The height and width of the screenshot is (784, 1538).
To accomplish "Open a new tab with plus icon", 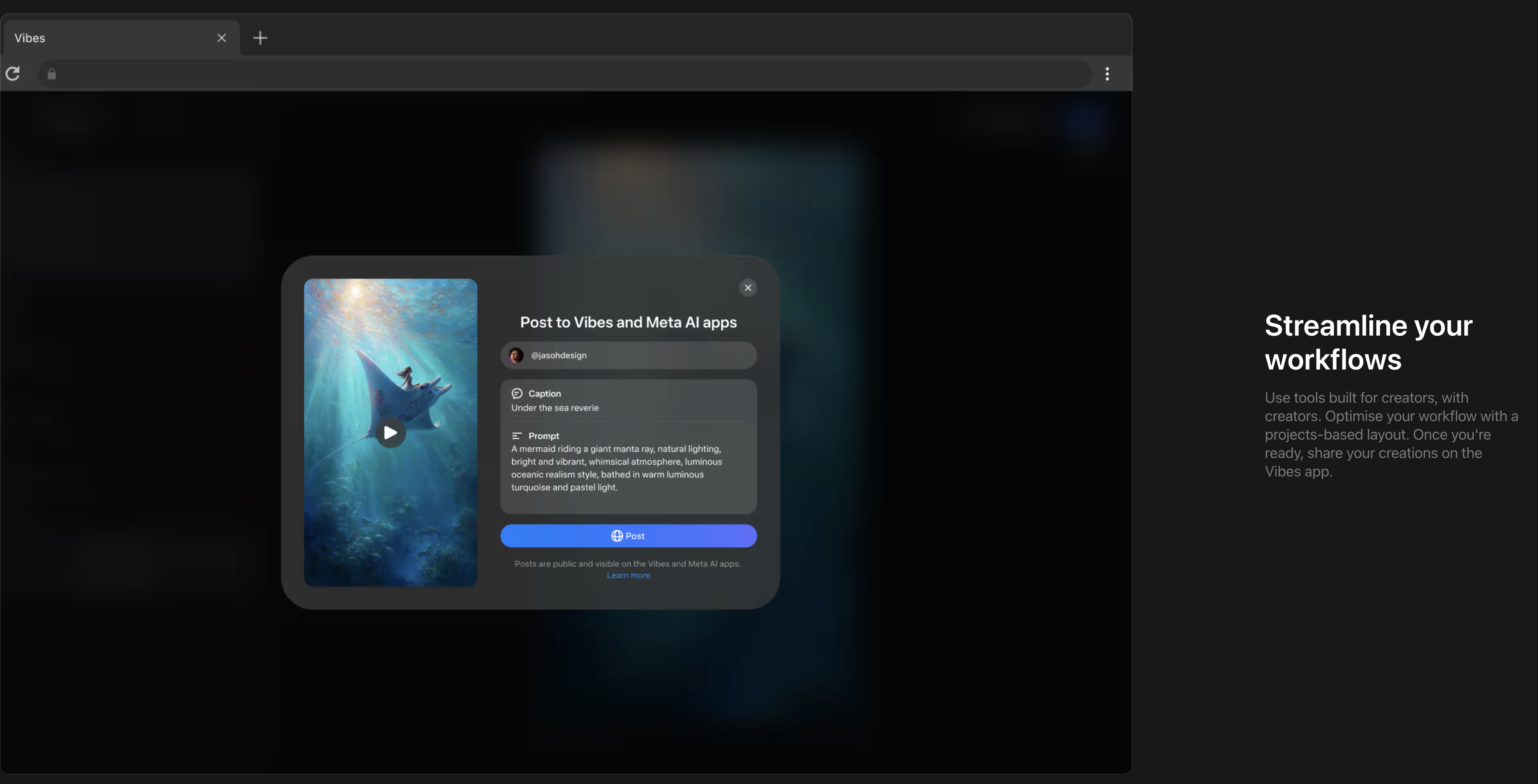I will click(260, 38).
